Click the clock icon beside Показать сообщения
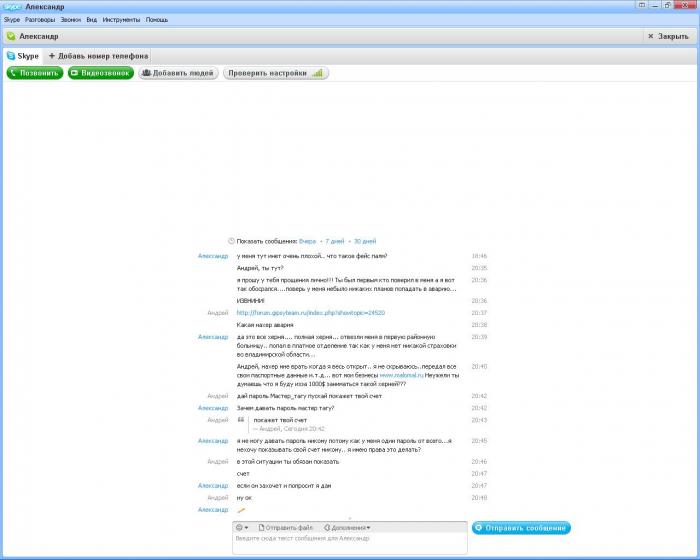 (231, 241)
